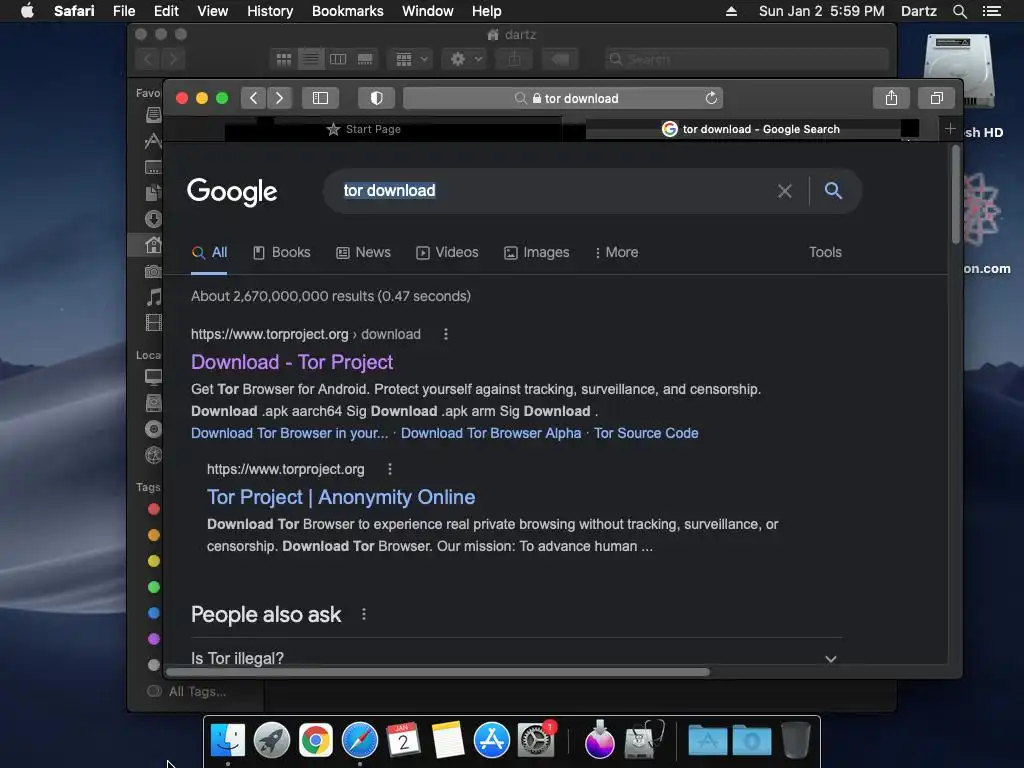Open the Safari History menu
This screenshot has height=768, width=1024.
(x=270, y=11)
